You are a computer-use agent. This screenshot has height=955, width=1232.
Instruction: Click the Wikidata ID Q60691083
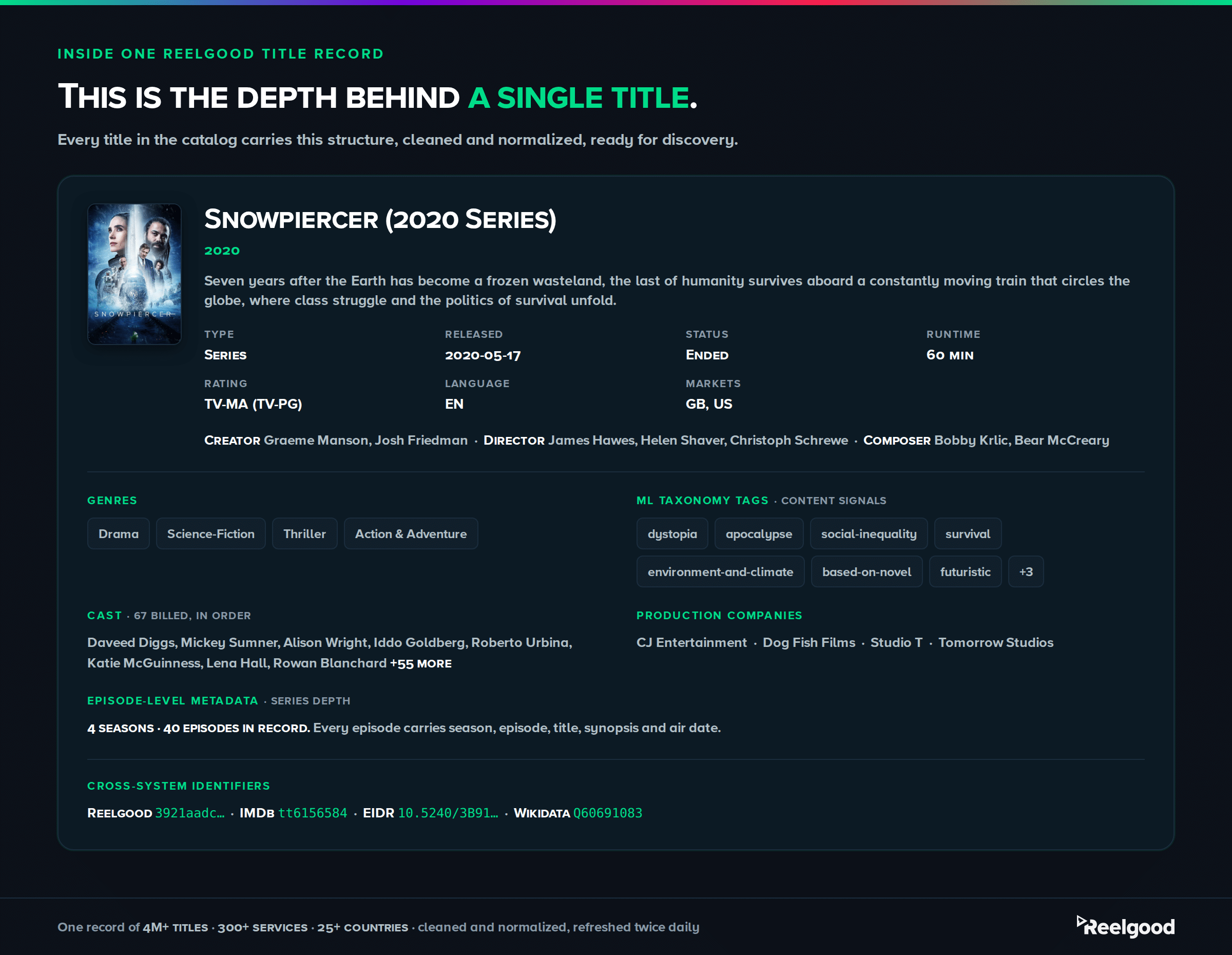608,813
